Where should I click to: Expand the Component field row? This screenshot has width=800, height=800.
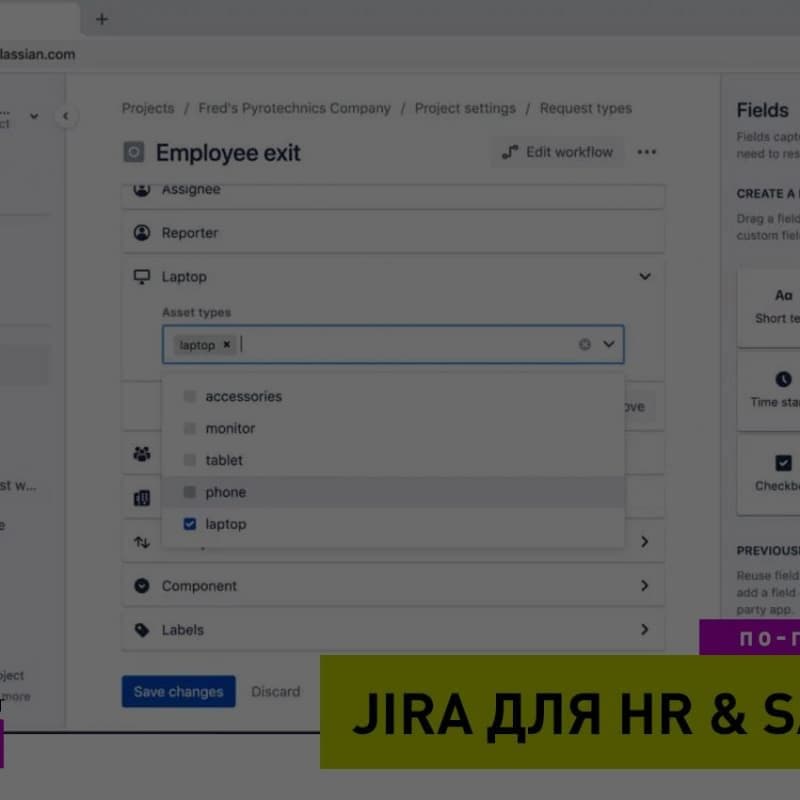click(645, 586)
